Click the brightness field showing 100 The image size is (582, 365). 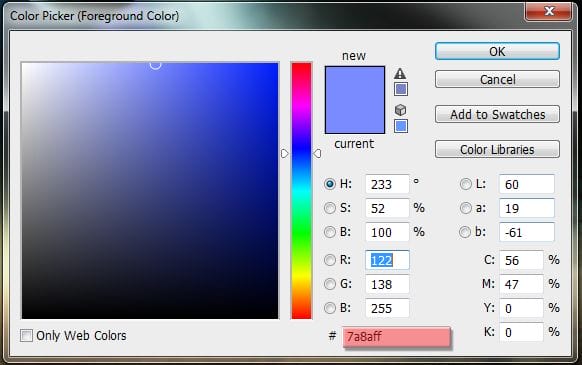click(x=387, y=232)
